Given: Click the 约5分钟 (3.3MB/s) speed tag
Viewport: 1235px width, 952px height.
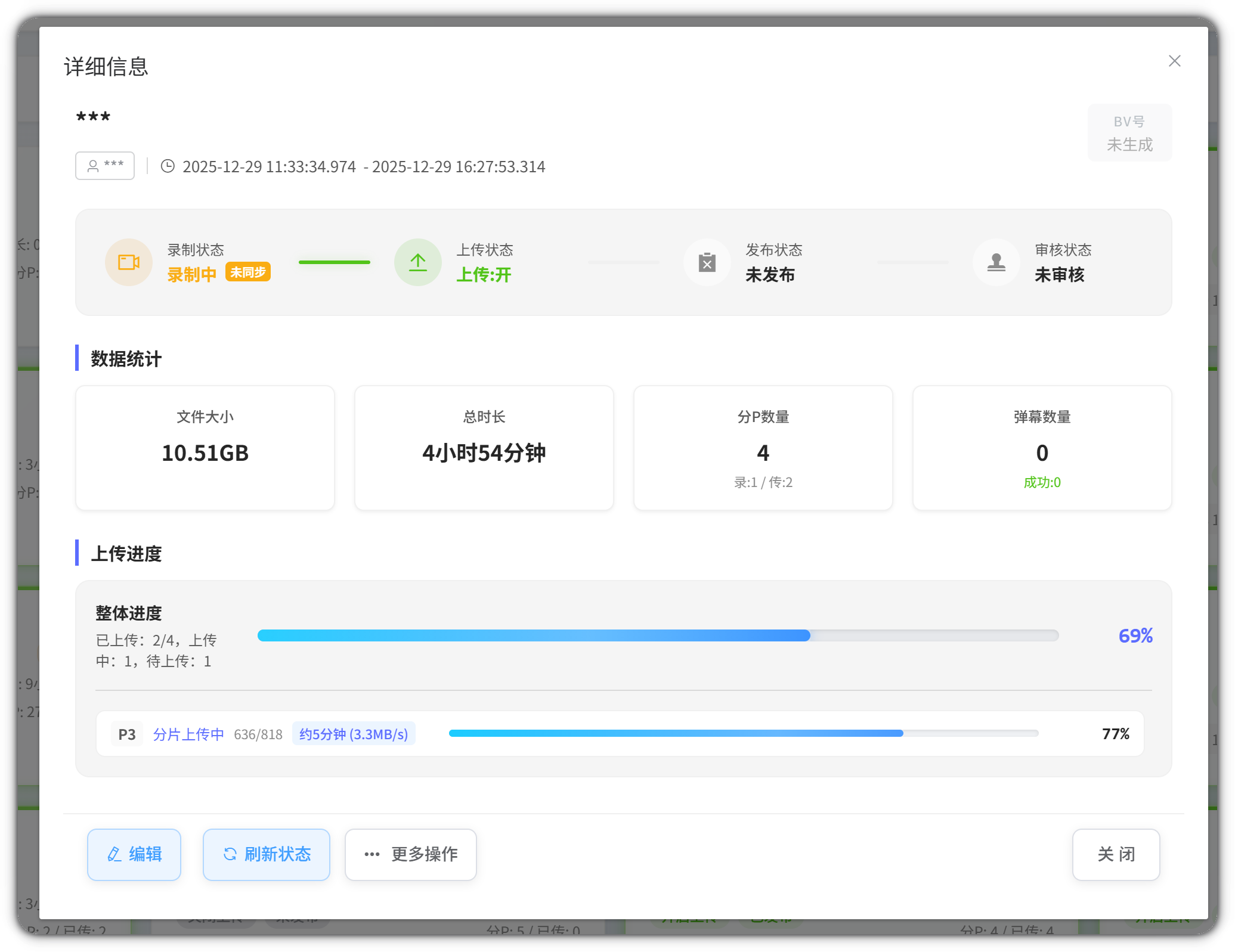Looking at the screenshot, I should (354, 734).
